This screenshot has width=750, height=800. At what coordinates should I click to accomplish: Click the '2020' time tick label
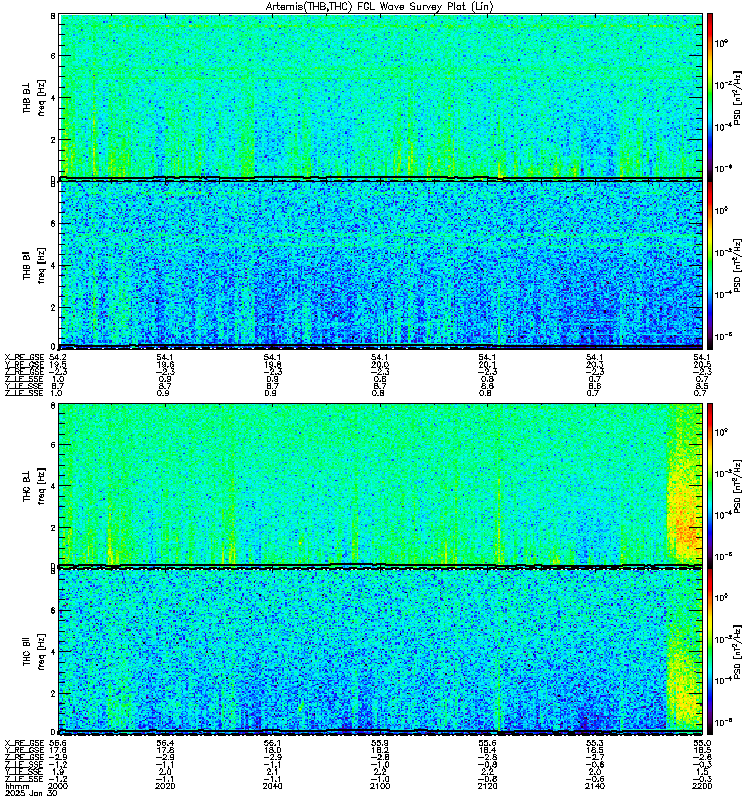tap(165, 786)
